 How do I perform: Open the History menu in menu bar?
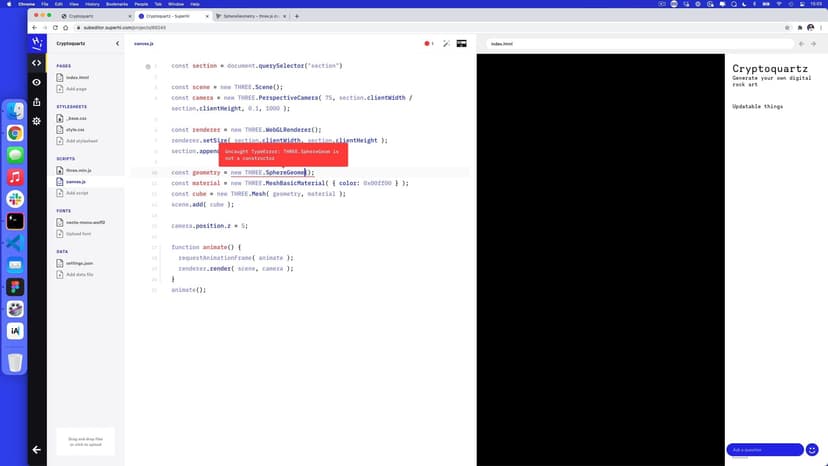coord(92,4)
